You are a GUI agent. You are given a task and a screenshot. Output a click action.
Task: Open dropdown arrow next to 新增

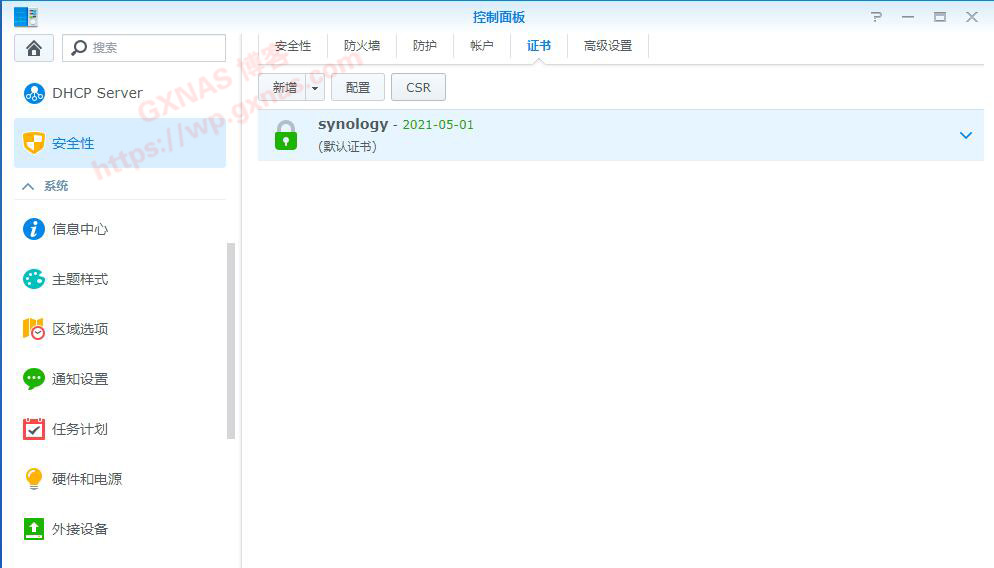316,88
